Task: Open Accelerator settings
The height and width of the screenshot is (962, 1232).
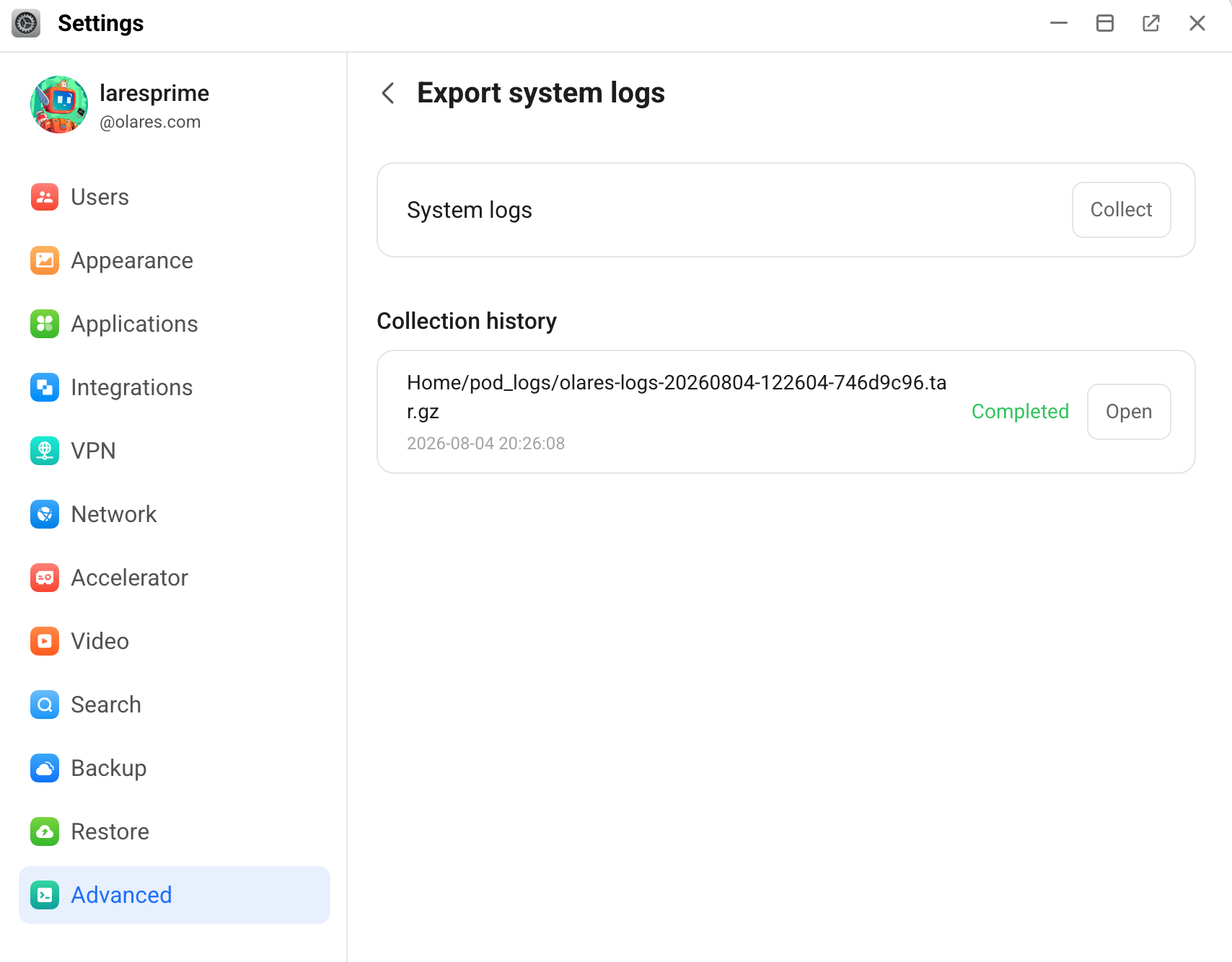Action: pyautogui.click(x=175, y=578)
